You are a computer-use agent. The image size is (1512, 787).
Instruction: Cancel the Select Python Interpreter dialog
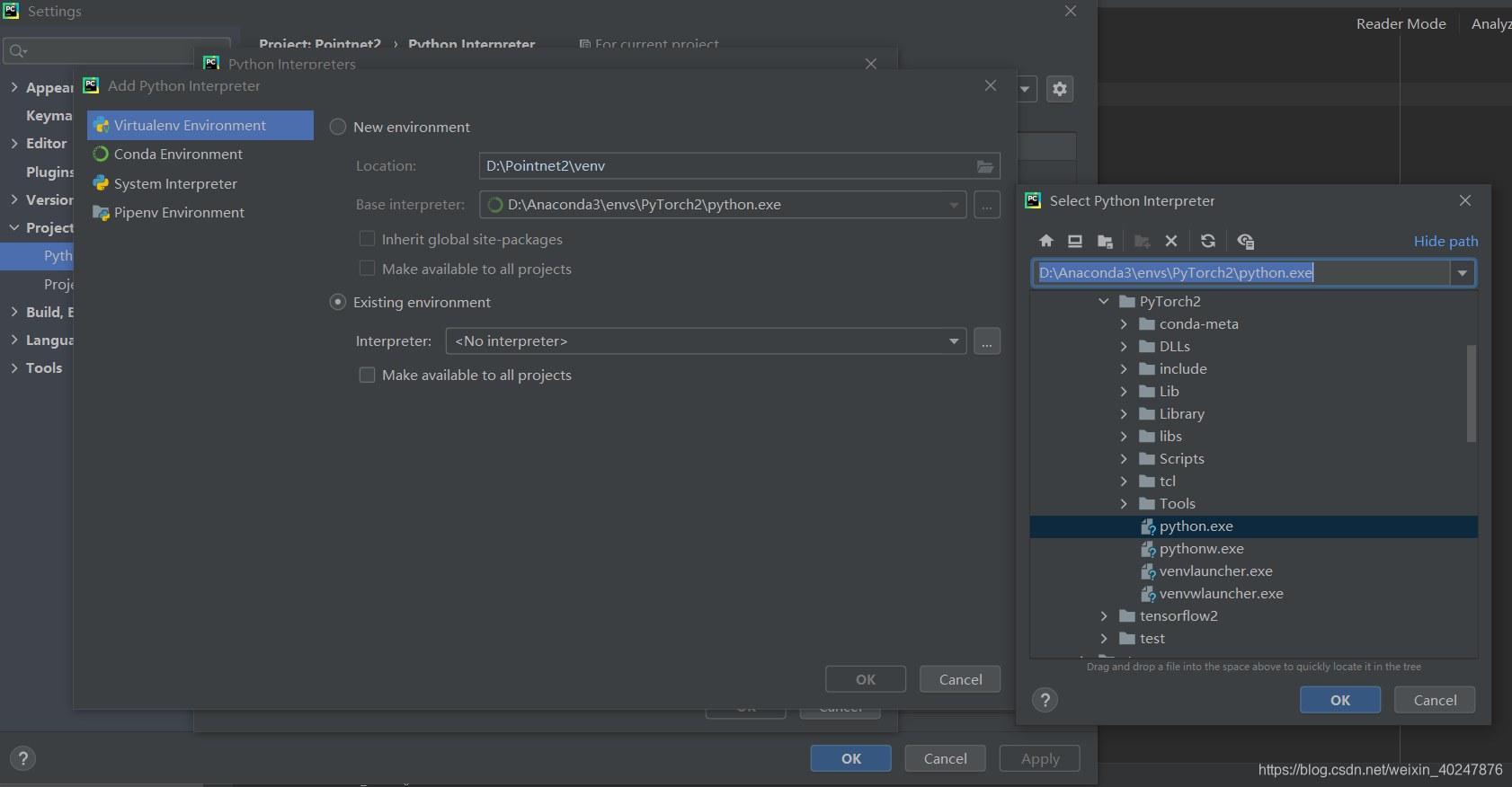(1435, 700)
